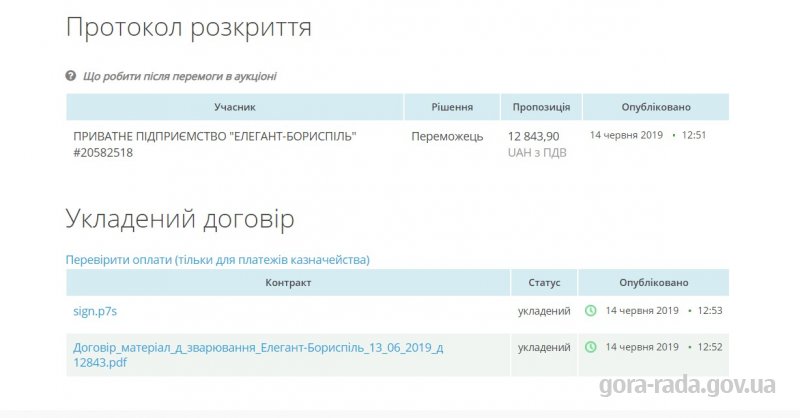Click 'Перевірити оплати' treasury payments link

tap(217, 260)
